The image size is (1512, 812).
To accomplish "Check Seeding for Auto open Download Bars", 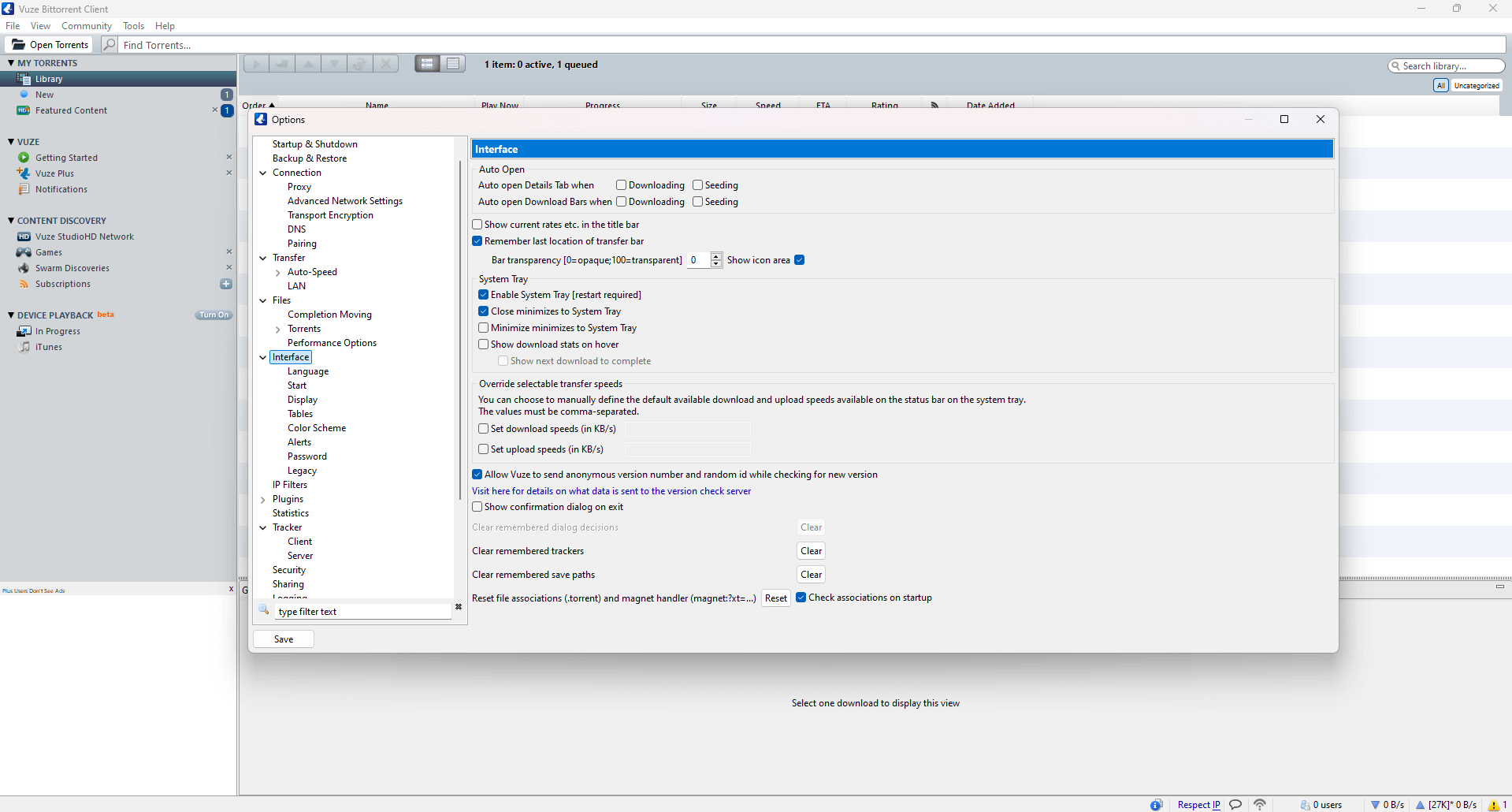I will (697, 202).
